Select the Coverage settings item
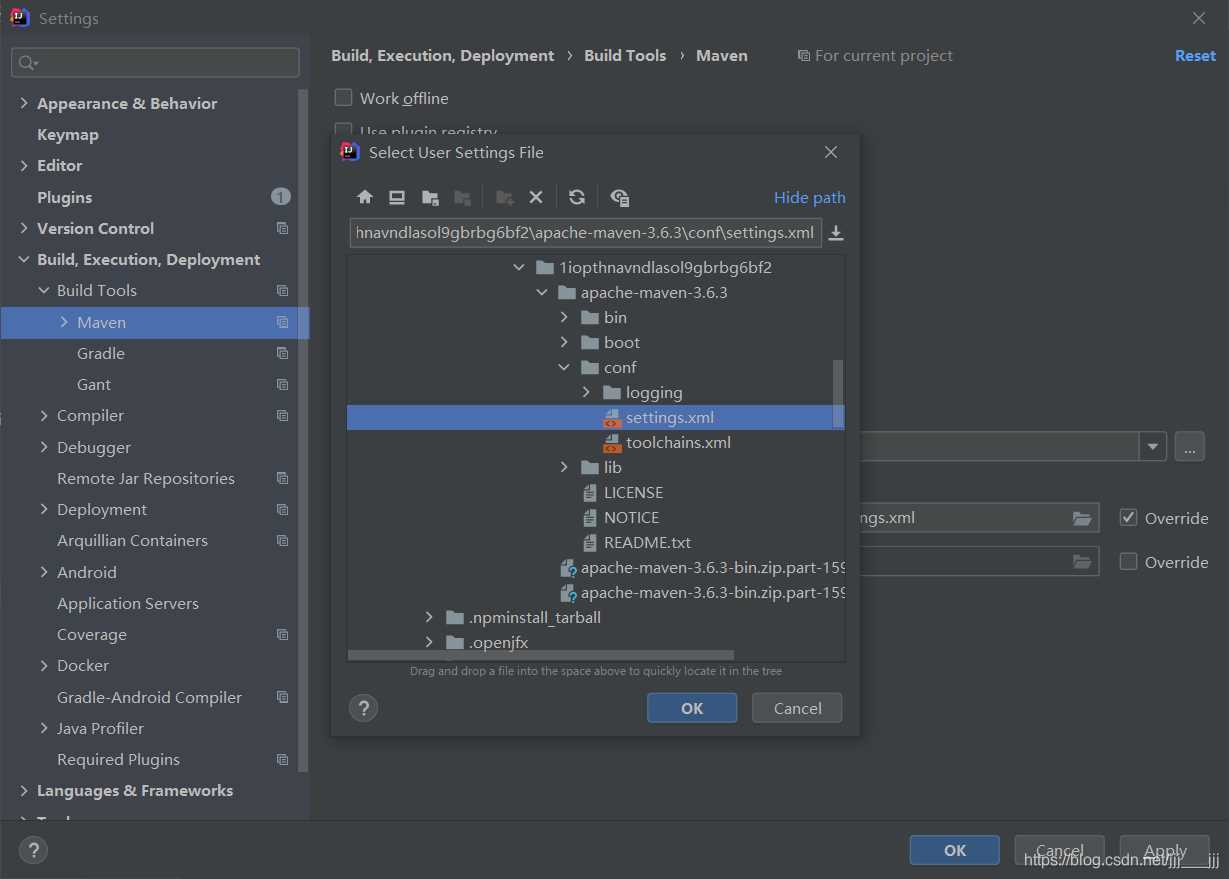Viewport: 1229px width, 879px height. coord(92,634)
